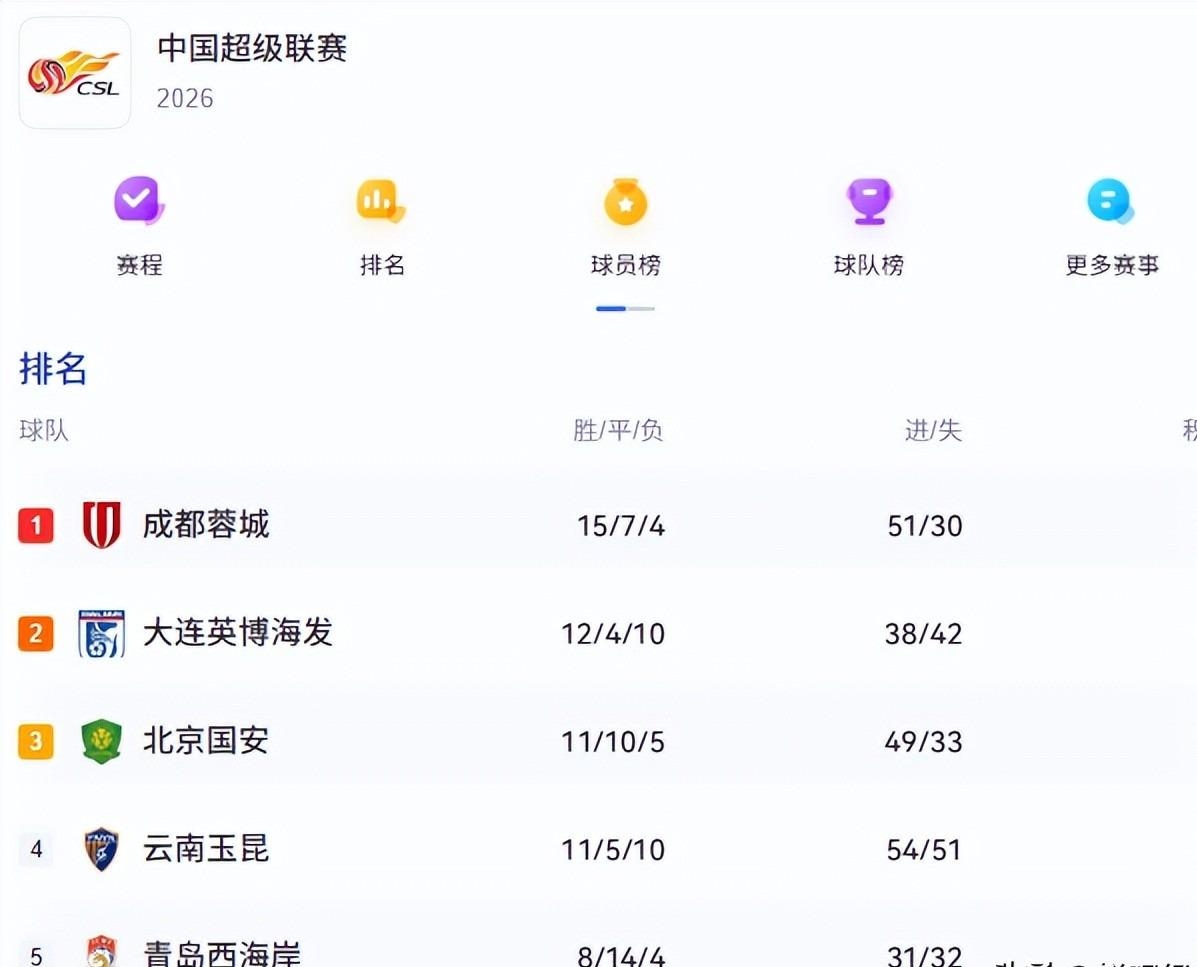Click the goals value 51/30
The height and width of the screenshot is (967, 1197).
(924, 526)
